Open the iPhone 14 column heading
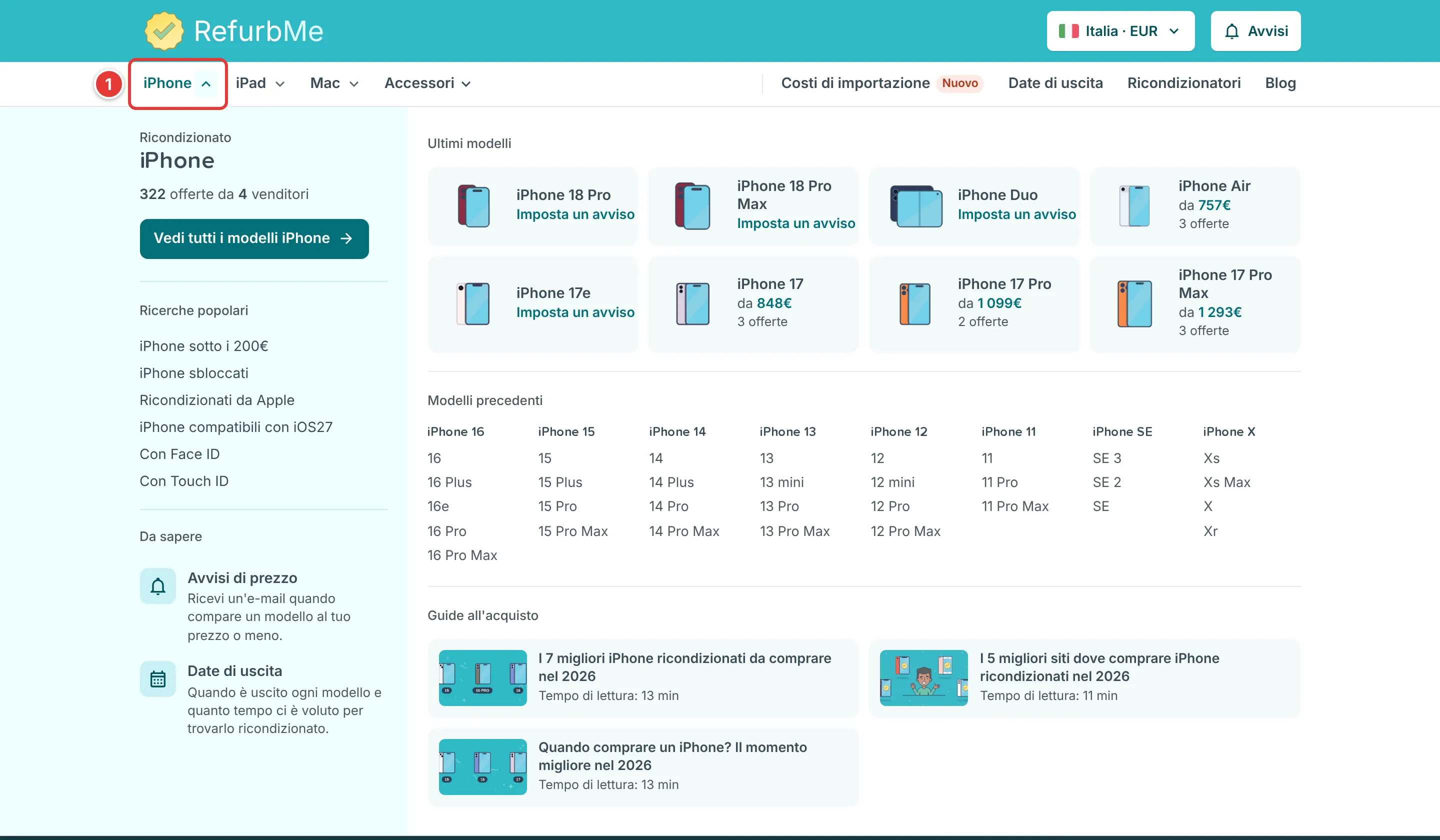Image resolution: width=1440 pixels, height=840 pixels. 677,431
